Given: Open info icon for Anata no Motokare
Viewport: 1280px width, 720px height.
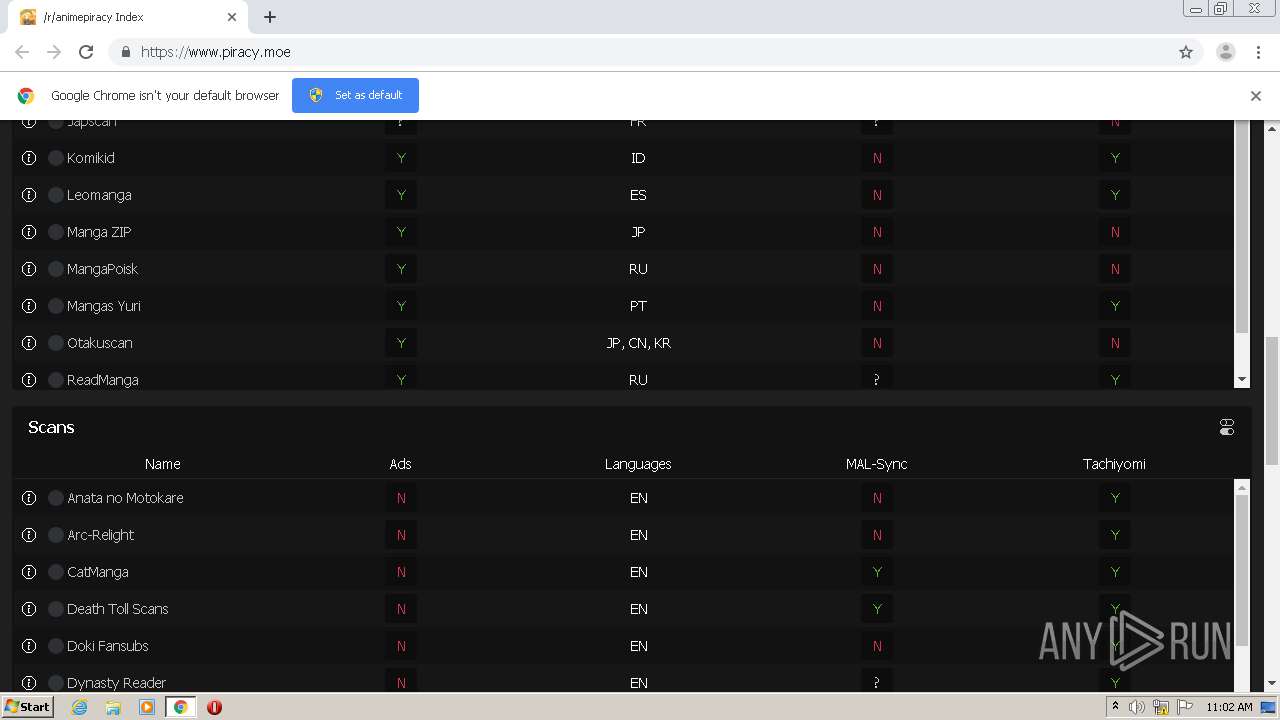Looking at the screenshot, I should pos(29,498).
